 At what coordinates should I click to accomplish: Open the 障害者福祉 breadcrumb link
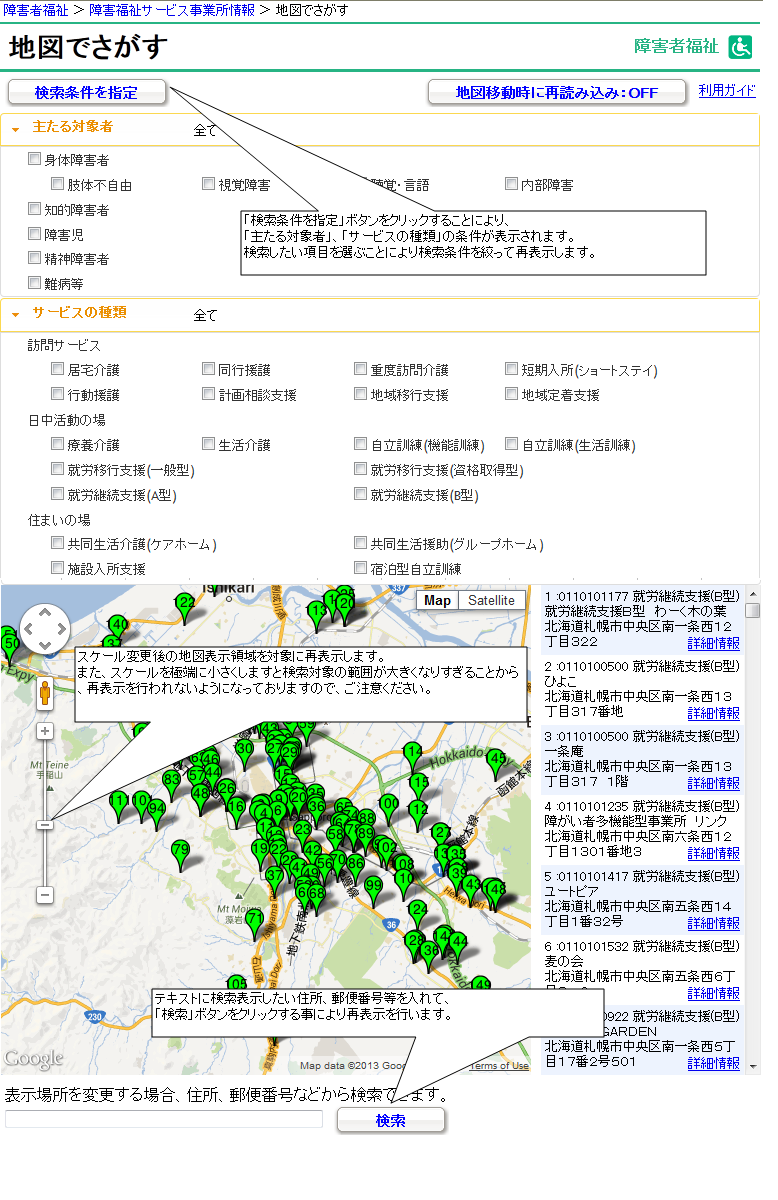(35, 9)
